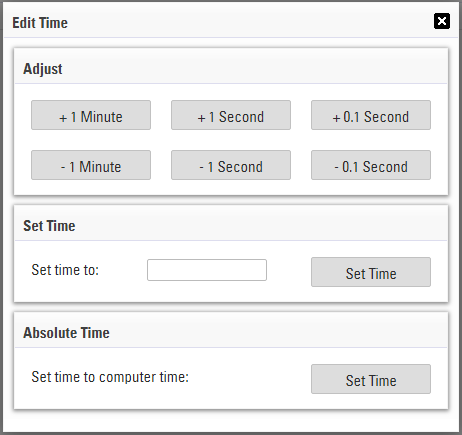This screenshot has height=435, width=462.
Task: Click Set Time beside the text field
Action: coord(371,272)
